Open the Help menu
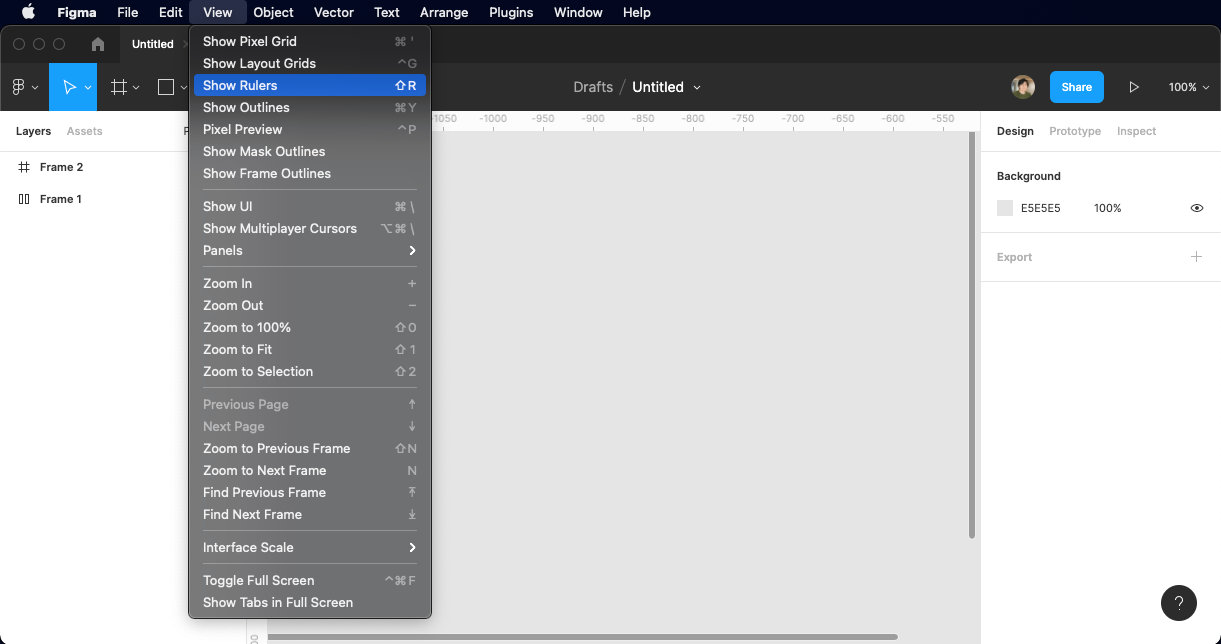 pos(637,12)
